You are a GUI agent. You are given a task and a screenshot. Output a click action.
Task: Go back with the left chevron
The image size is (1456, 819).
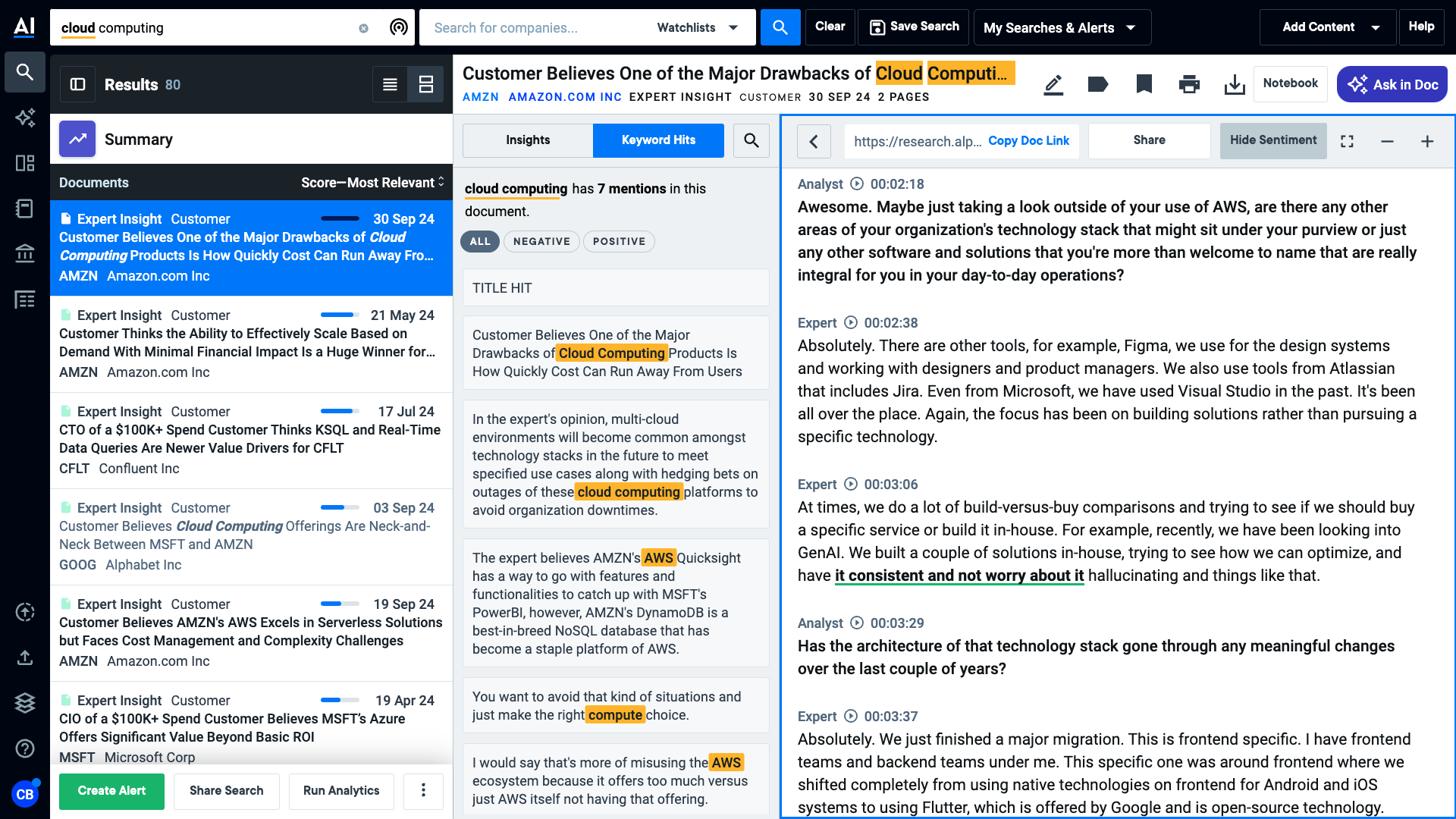click(814, 141)
